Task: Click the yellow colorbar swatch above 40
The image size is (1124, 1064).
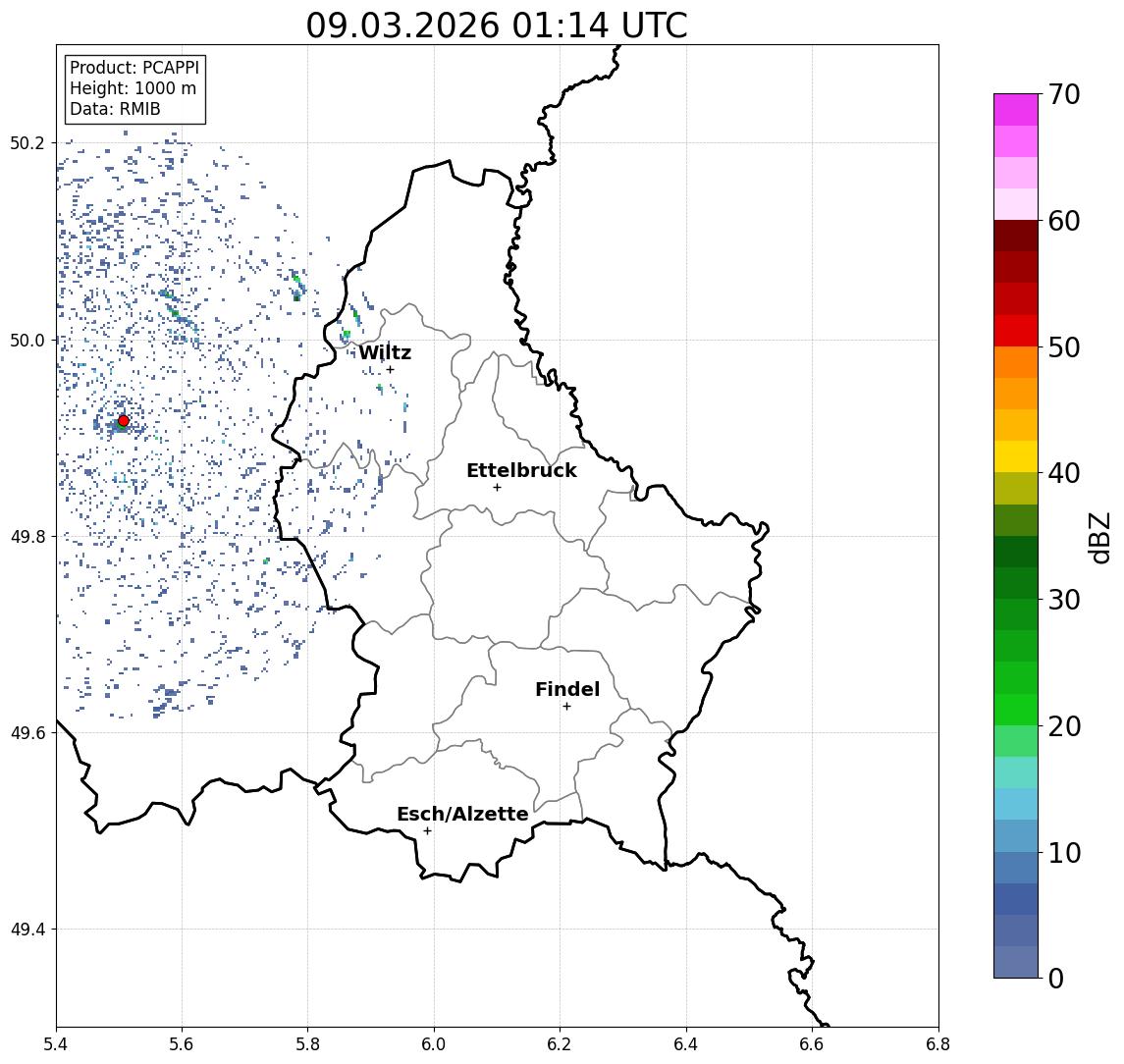Action: click(x=1016, y=456)
